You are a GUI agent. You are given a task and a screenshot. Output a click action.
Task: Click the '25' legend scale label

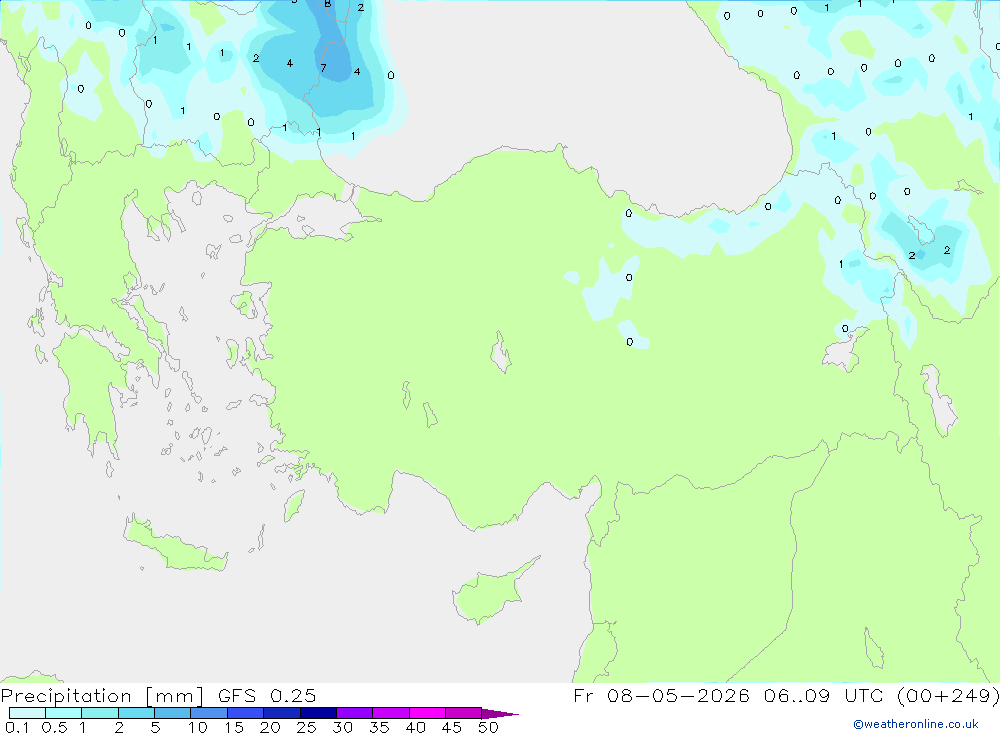tap(306, 727)
